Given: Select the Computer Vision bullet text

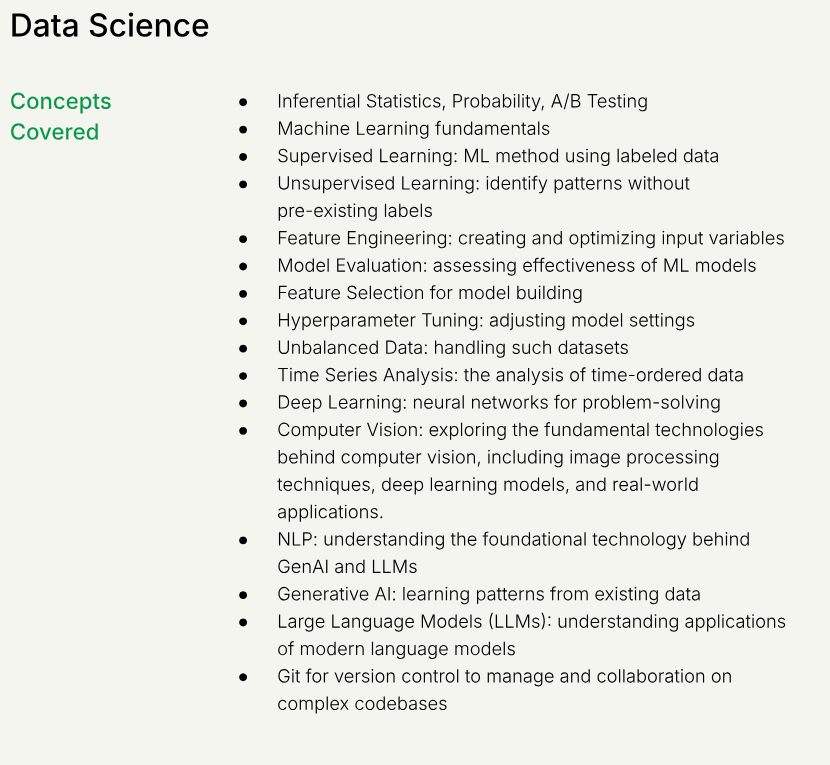Looking at the screenshot, I should [520, 470].
